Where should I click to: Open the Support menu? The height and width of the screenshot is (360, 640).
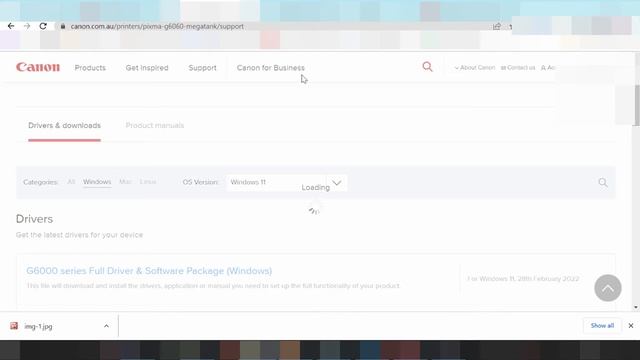pos(202,68)
